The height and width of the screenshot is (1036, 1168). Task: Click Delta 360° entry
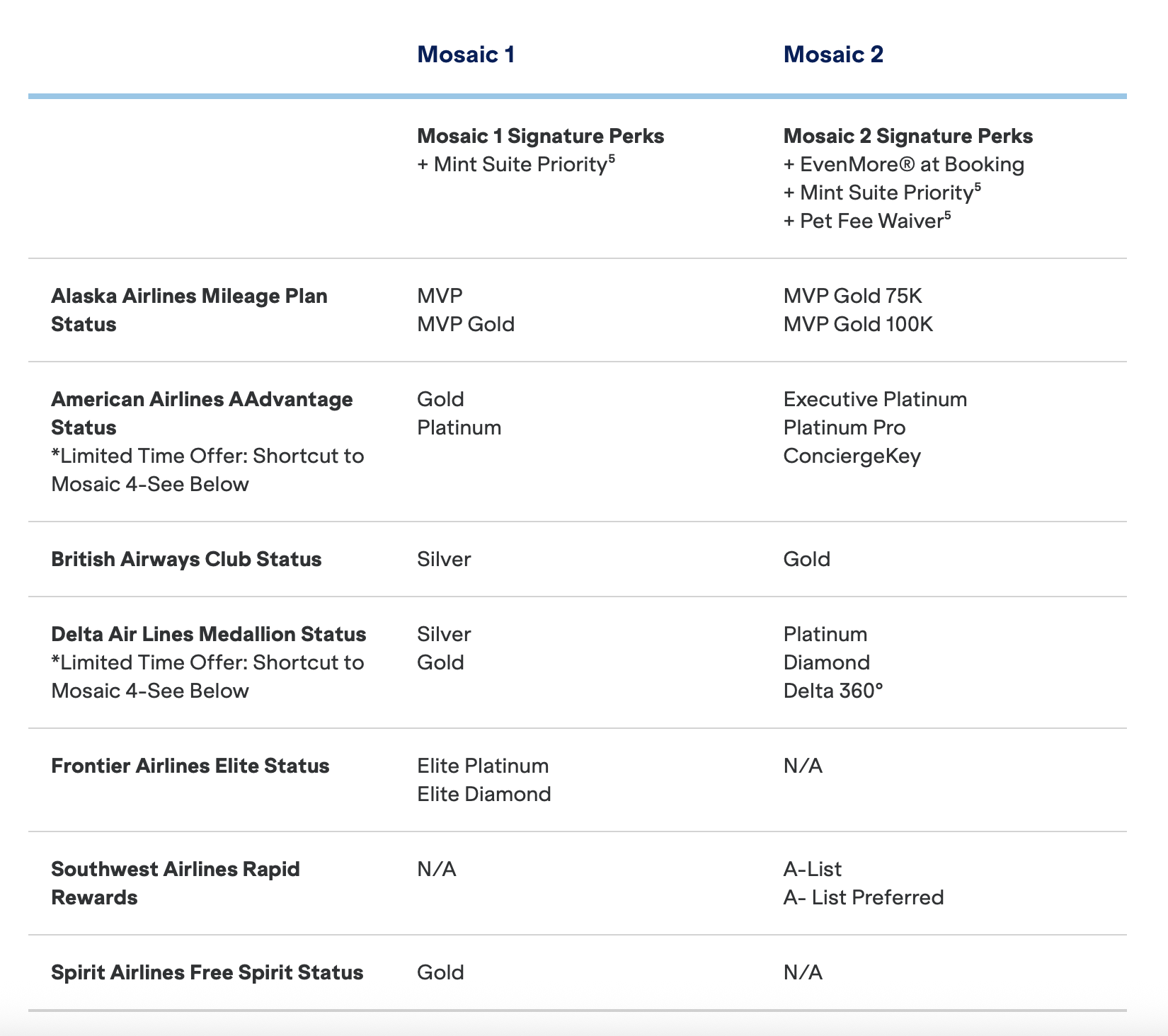click(833, 691)
